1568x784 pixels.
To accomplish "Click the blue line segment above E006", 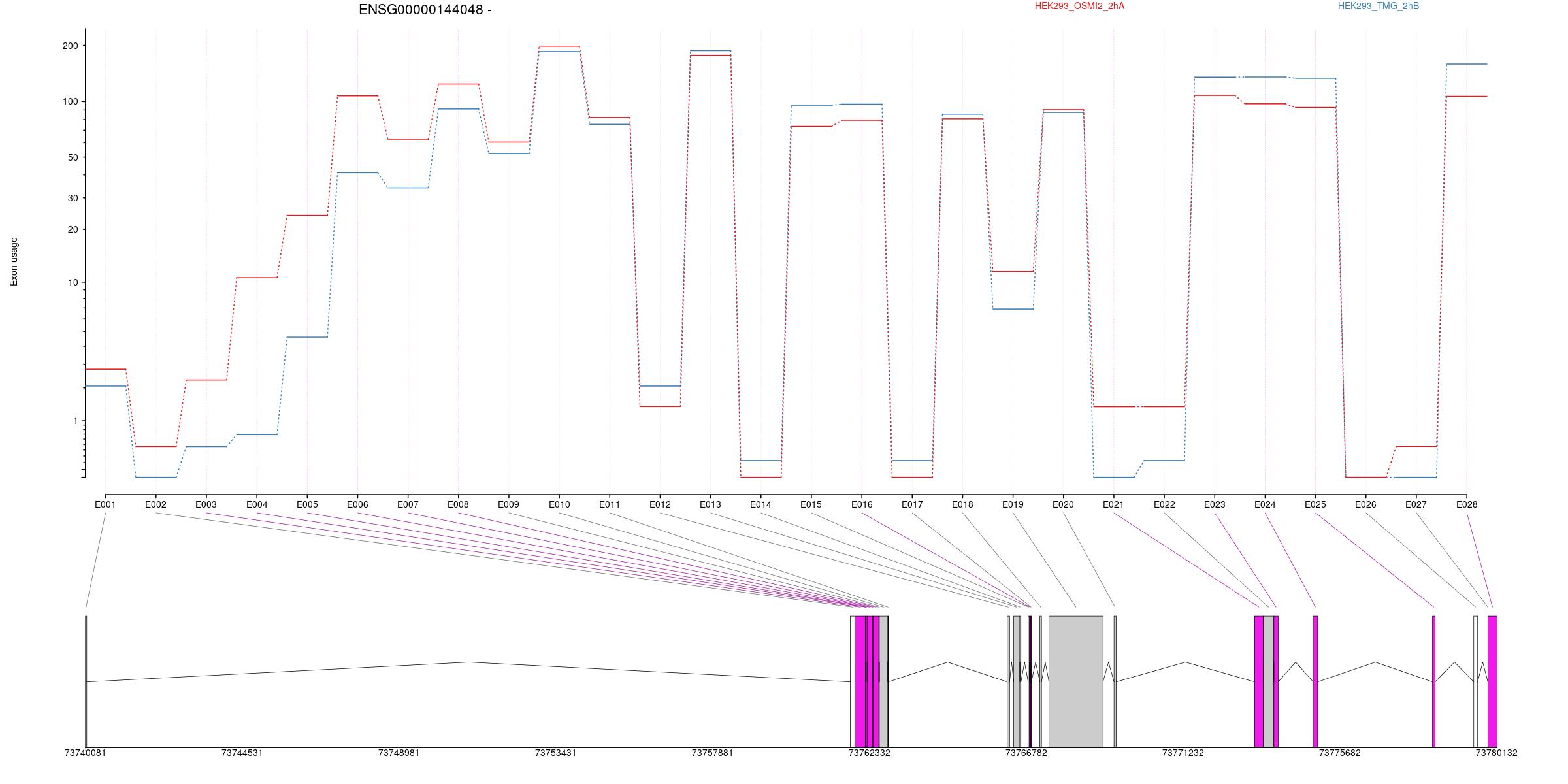I will 357,172.
